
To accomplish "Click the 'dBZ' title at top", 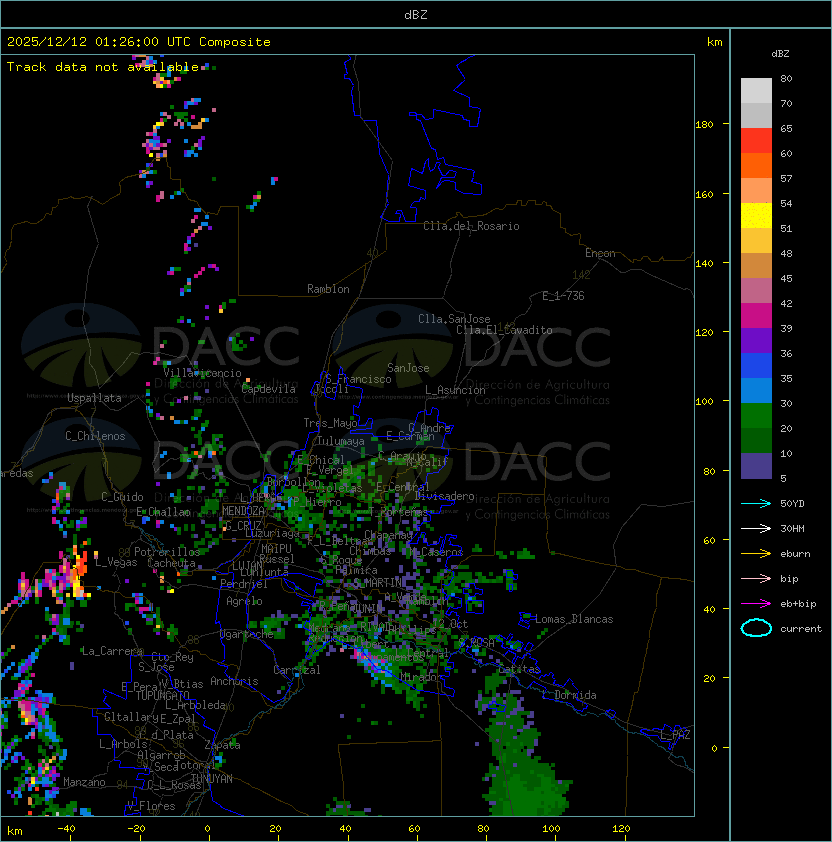I will pos(416,14).
